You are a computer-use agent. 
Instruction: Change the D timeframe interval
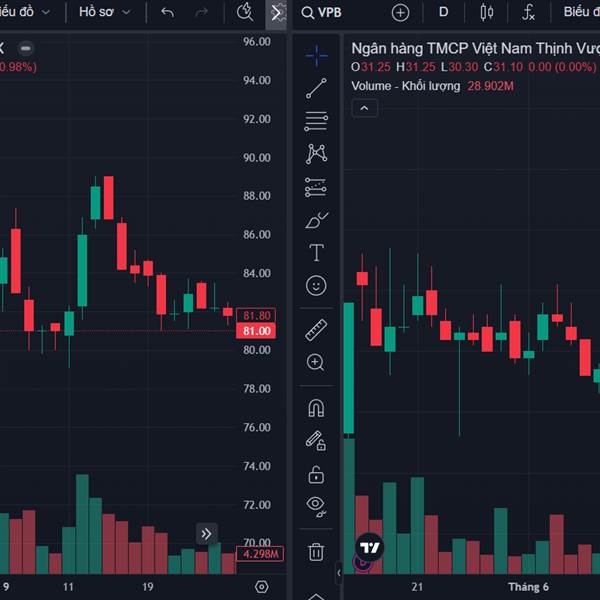pos(444,12)
